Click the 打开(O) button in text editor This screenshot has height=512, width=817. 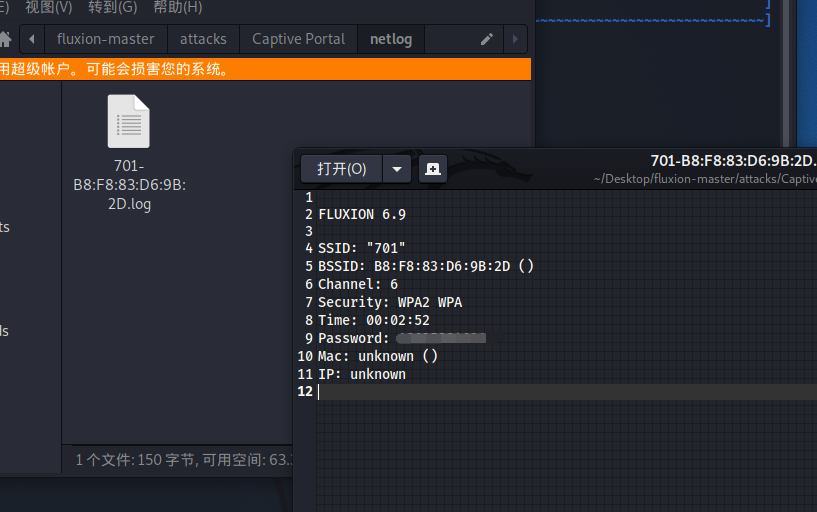pyautogui.click(x=342, y=169)
